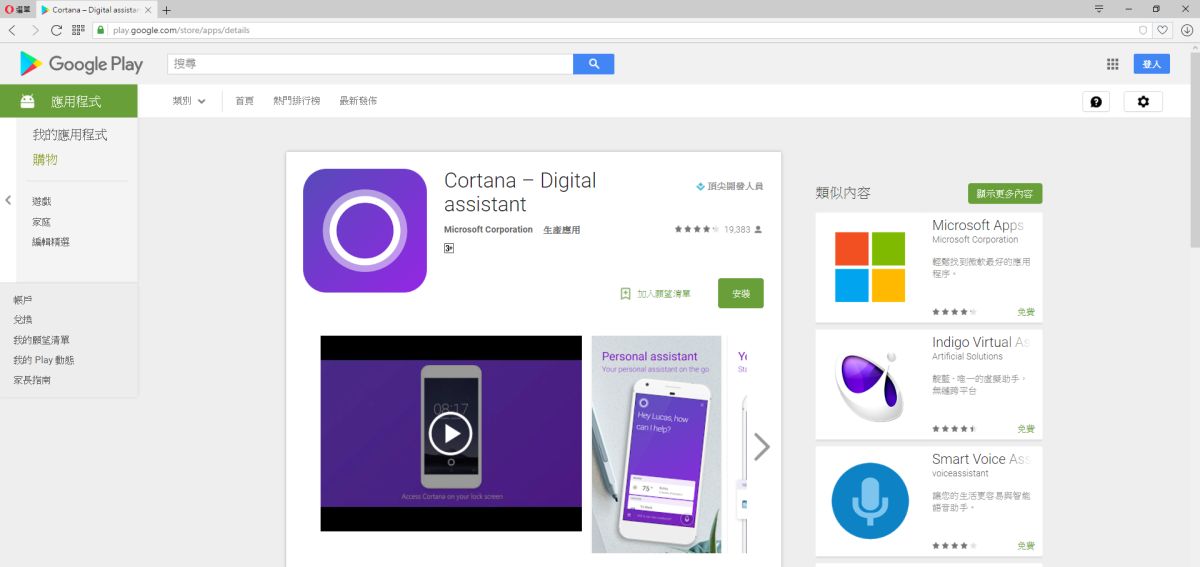Image resolution: width=1200 pixels, height=567 pixels.
Task: Collapse sidebar with the left chevron
Action: pyautogui.click(x=8, y=200)
